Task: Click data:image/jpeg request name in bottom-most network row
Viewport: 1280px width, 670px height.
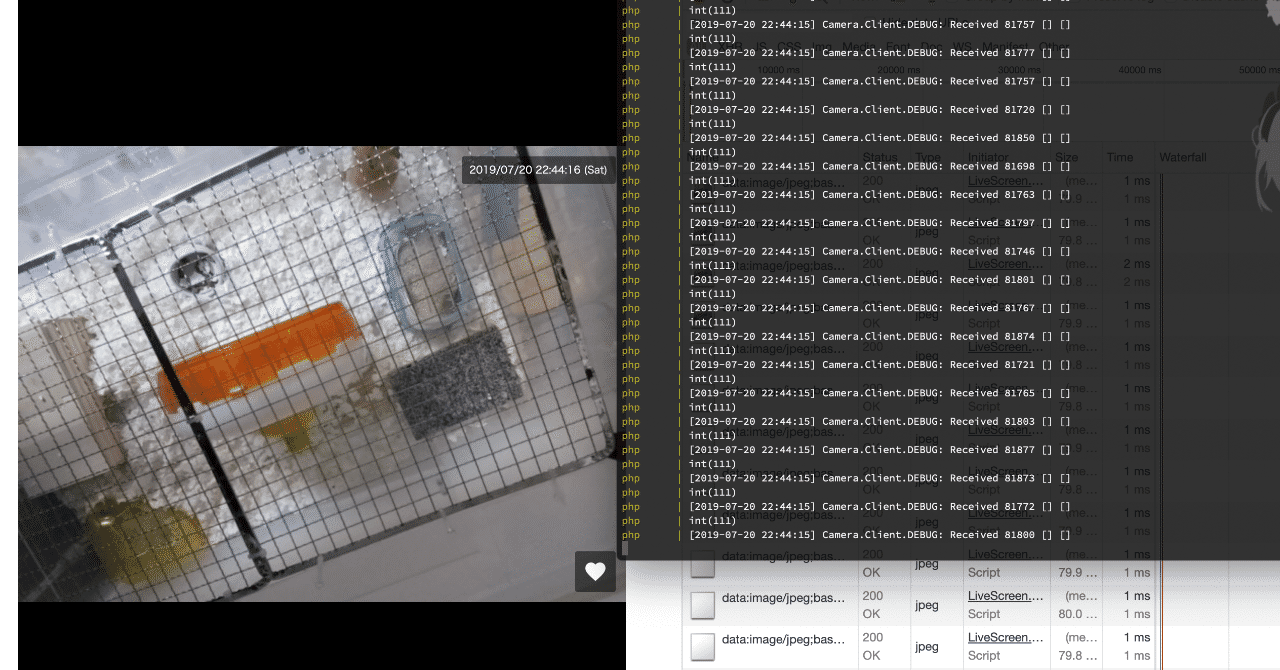Action: (x=783, y=639)
